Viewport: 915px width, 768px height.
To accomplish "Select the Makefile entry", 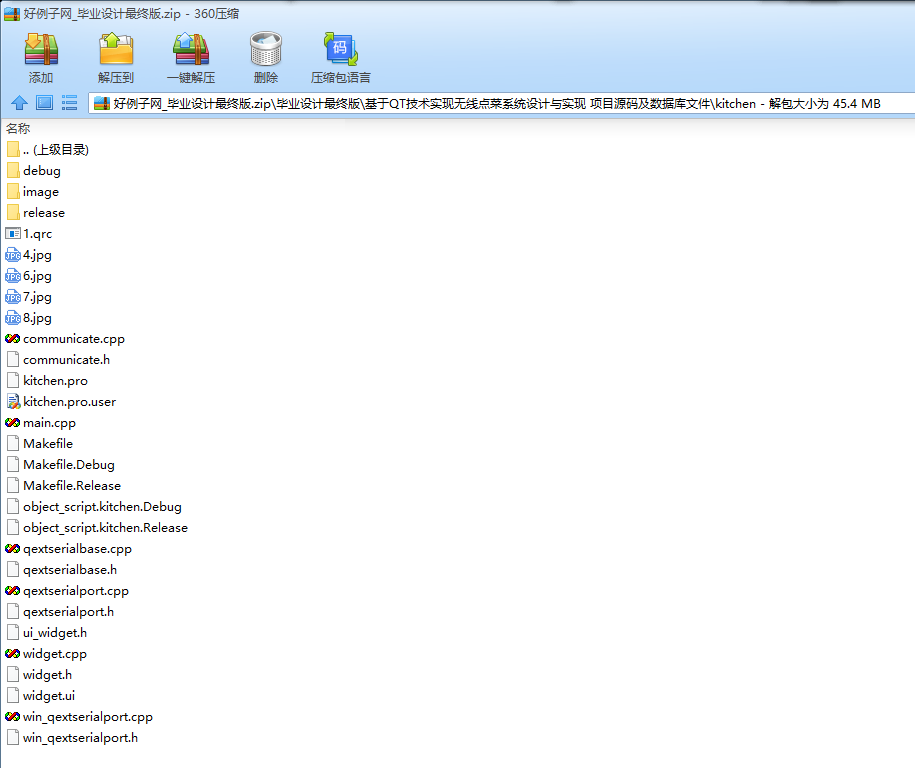I will point(40,444).
